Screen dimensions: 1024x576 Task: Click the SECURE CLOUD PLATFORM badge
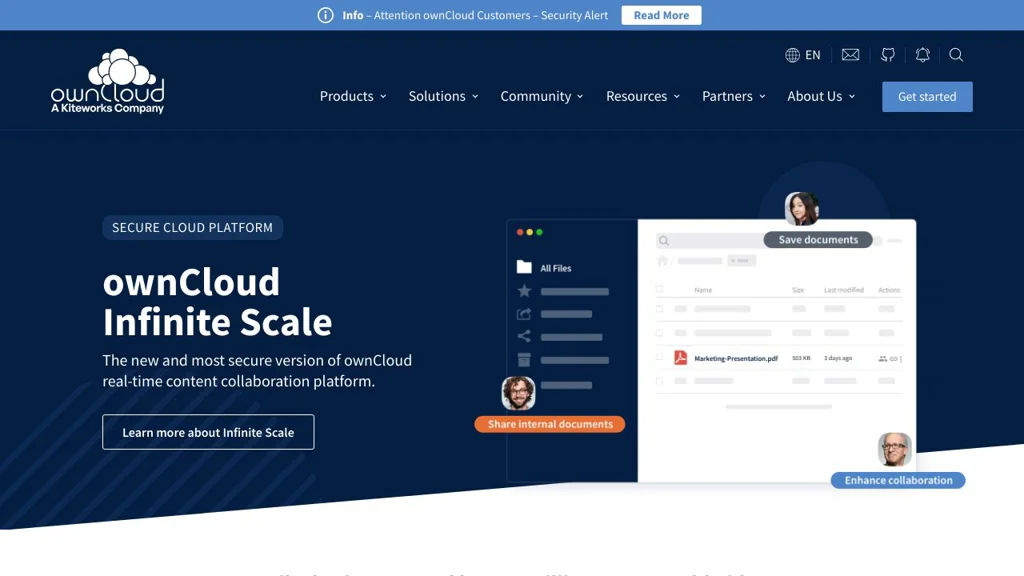pyautogui.click(x=192, y=227)
